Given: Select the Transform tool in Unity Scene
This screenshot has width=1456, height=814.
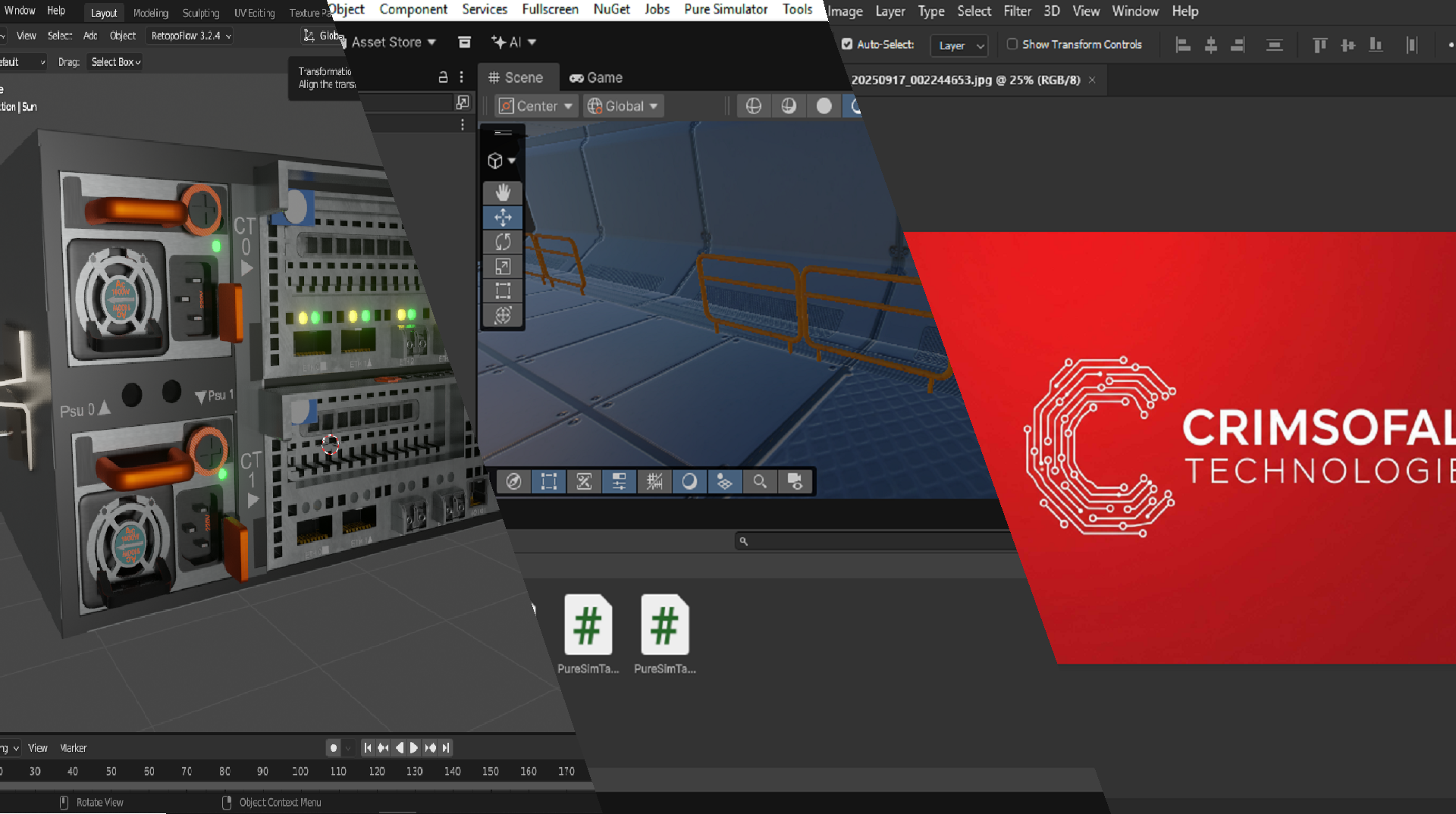Looking at the screenshot, I should point(503,315).
